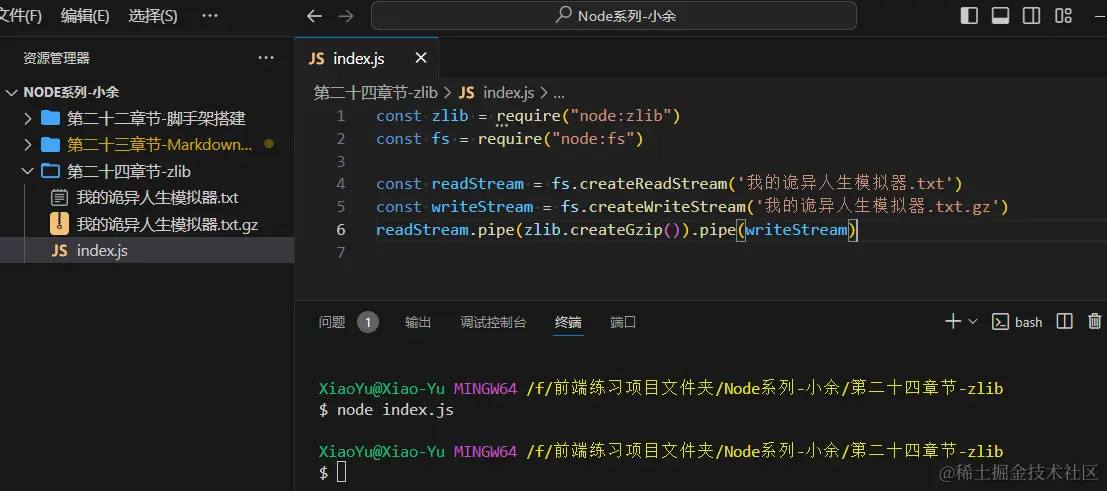Open the terminal launch profile dropdown arrow
The image size is (1107, 491).
(x=973, y=321)
